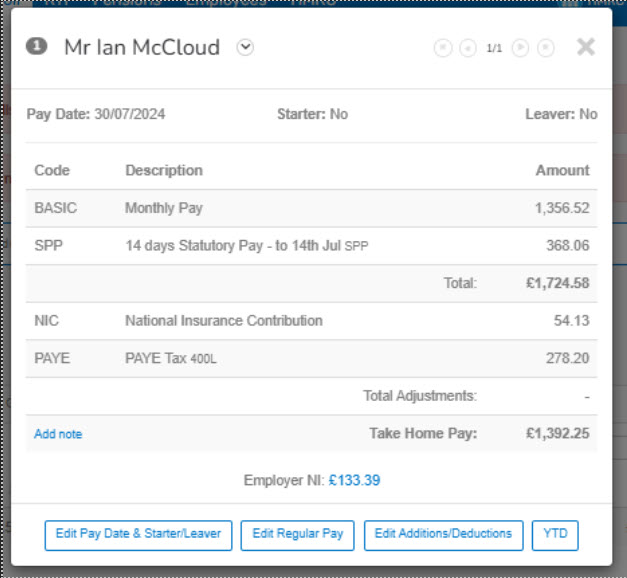Image resolution: width=627 pixels, height=578 pixels.
Task: Open the YTD figures
Action: [x=555, y=534]
